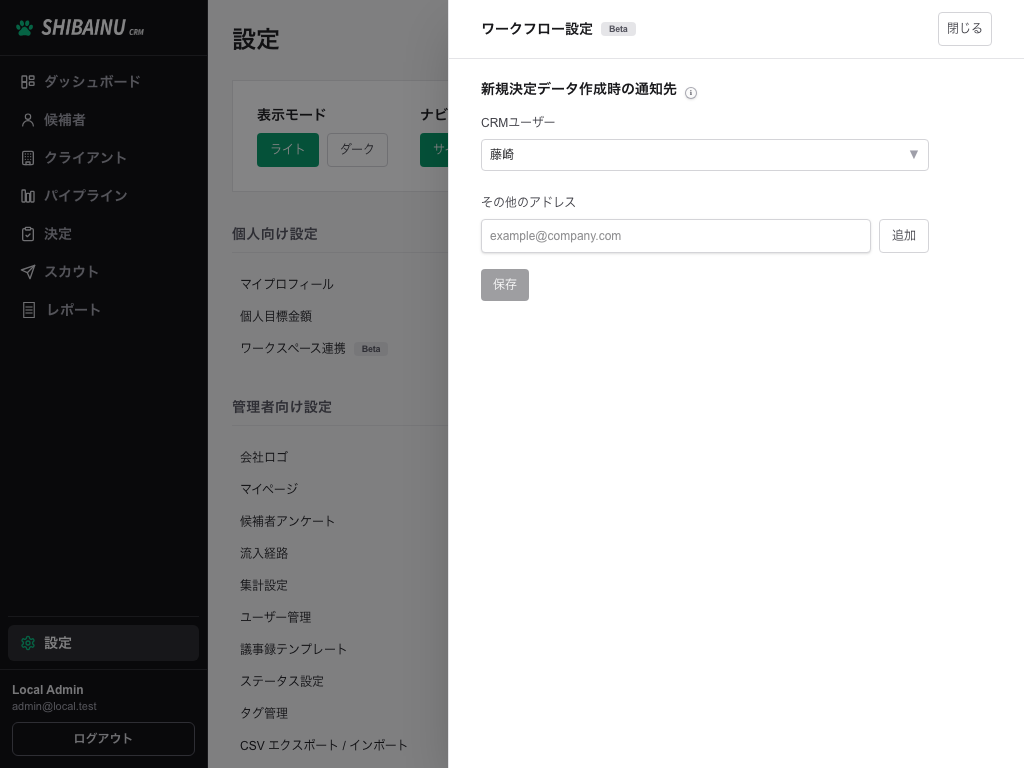Screen dimensions: 1024x768
Task: Click the ログアウト button
Action: pyautogui.click(x=103, y=739)
